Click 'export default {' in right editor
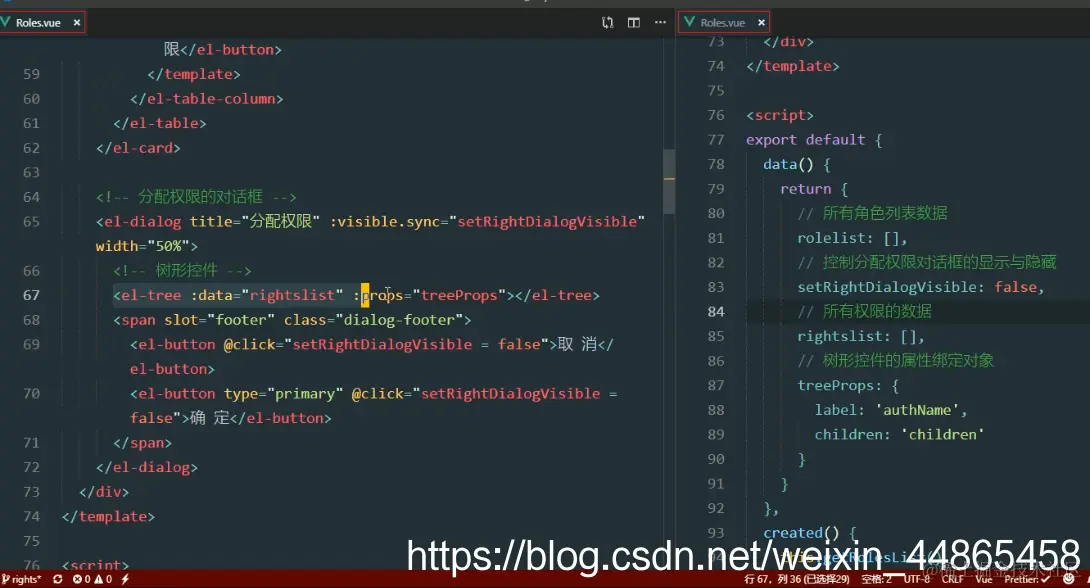The width and height of the screenshot is (1090, 588). click(814, 140)
